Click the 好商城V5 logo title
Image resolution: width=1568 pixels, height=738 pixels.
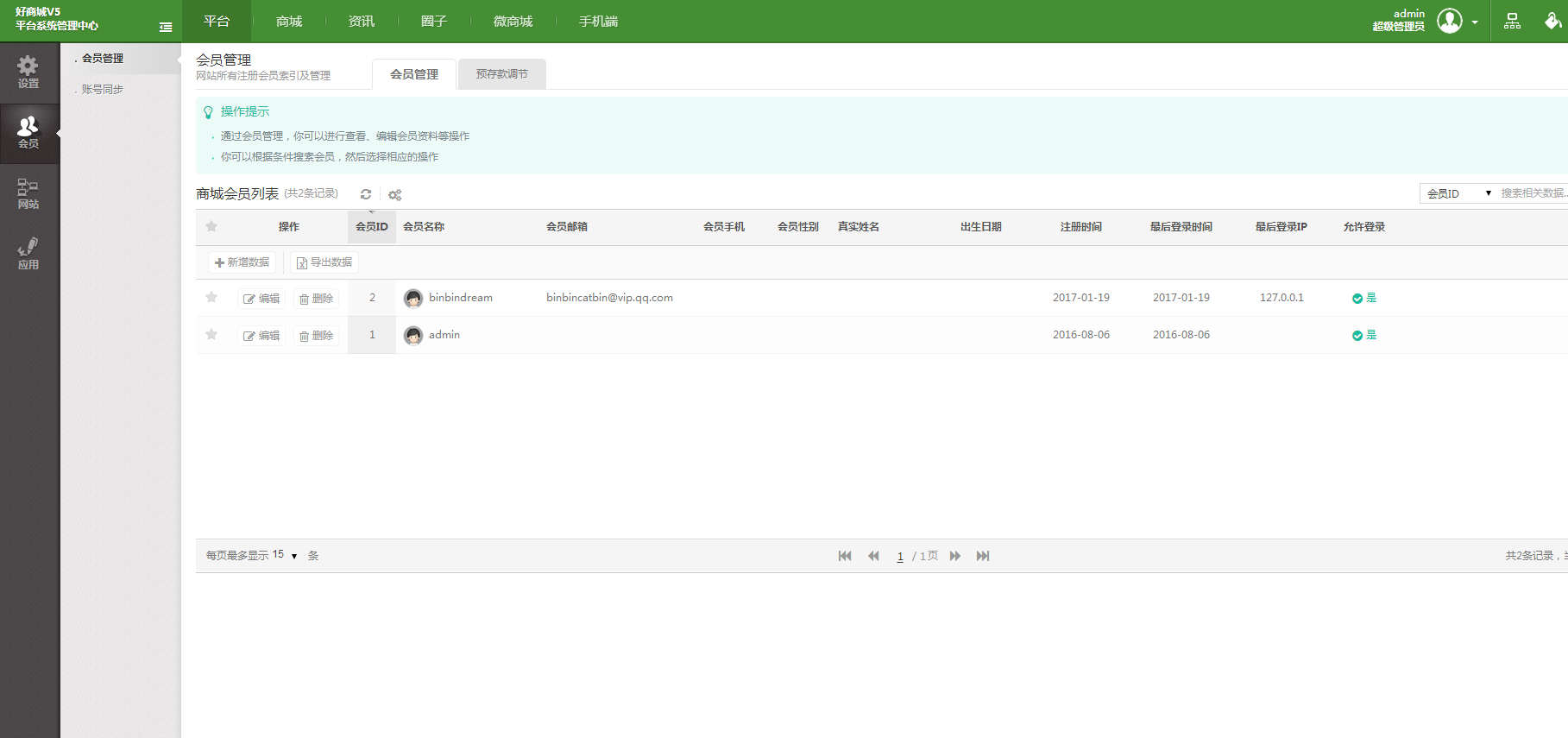pyautogui.click(x=38, y=12)
